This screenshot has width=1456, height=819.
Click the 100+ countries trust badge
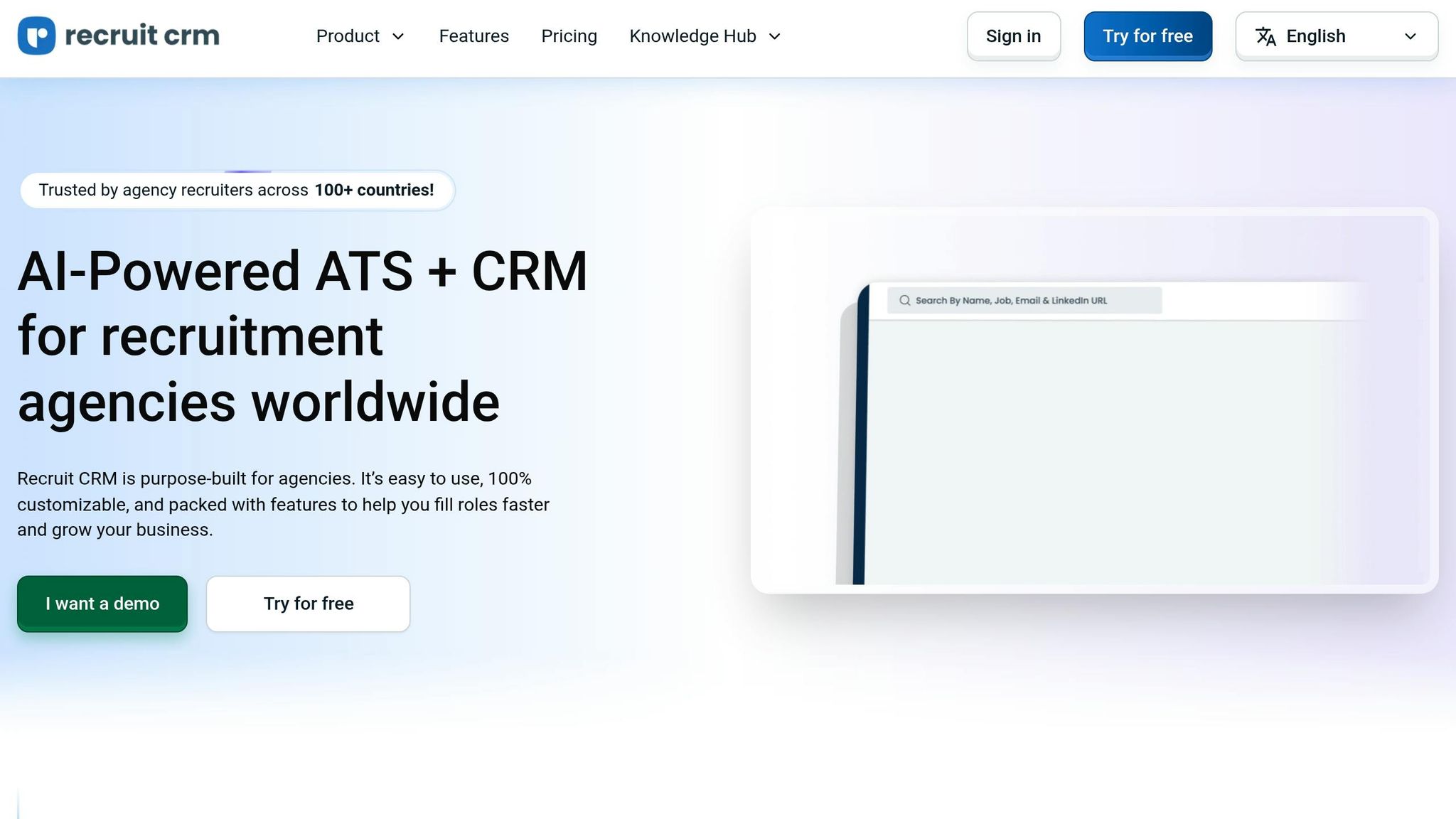click(237, 190)
